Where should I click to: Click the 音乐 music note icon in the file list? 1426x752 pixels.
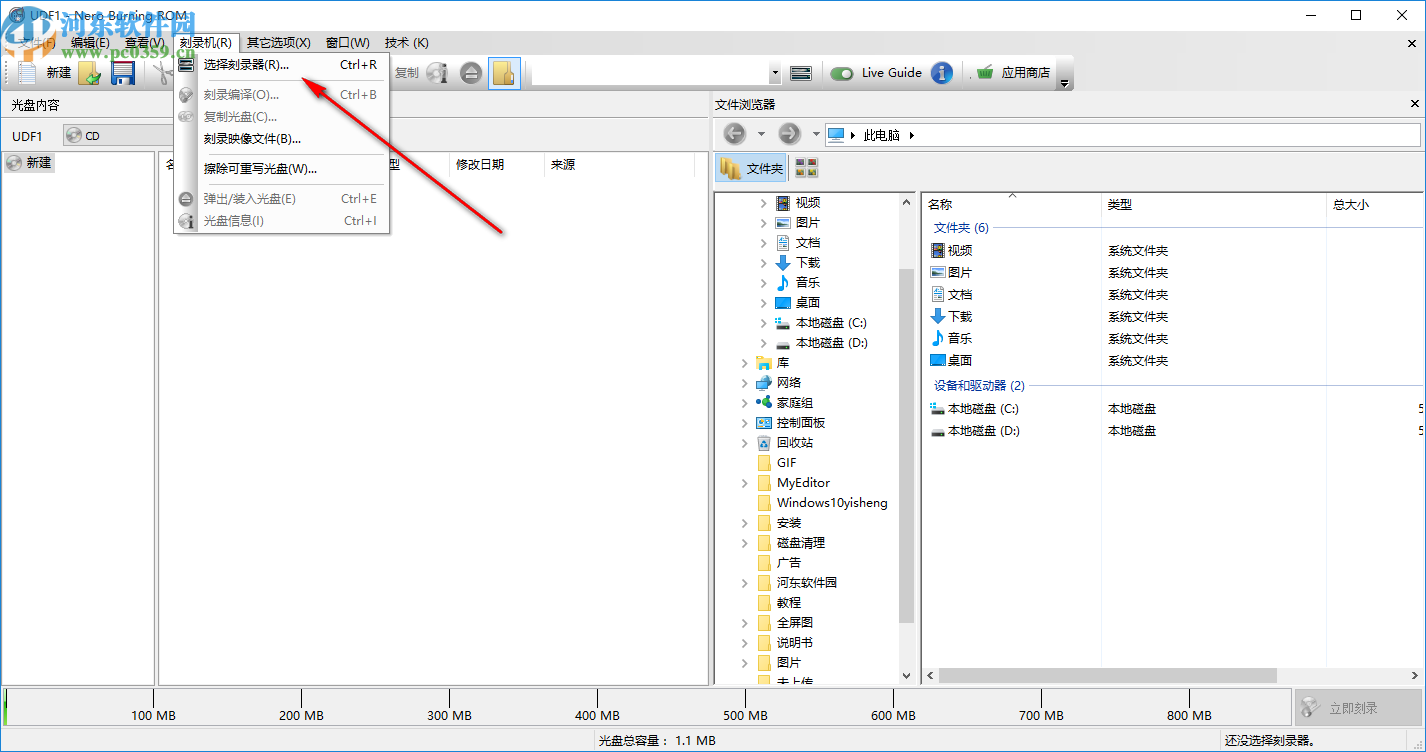coord(938,339)
